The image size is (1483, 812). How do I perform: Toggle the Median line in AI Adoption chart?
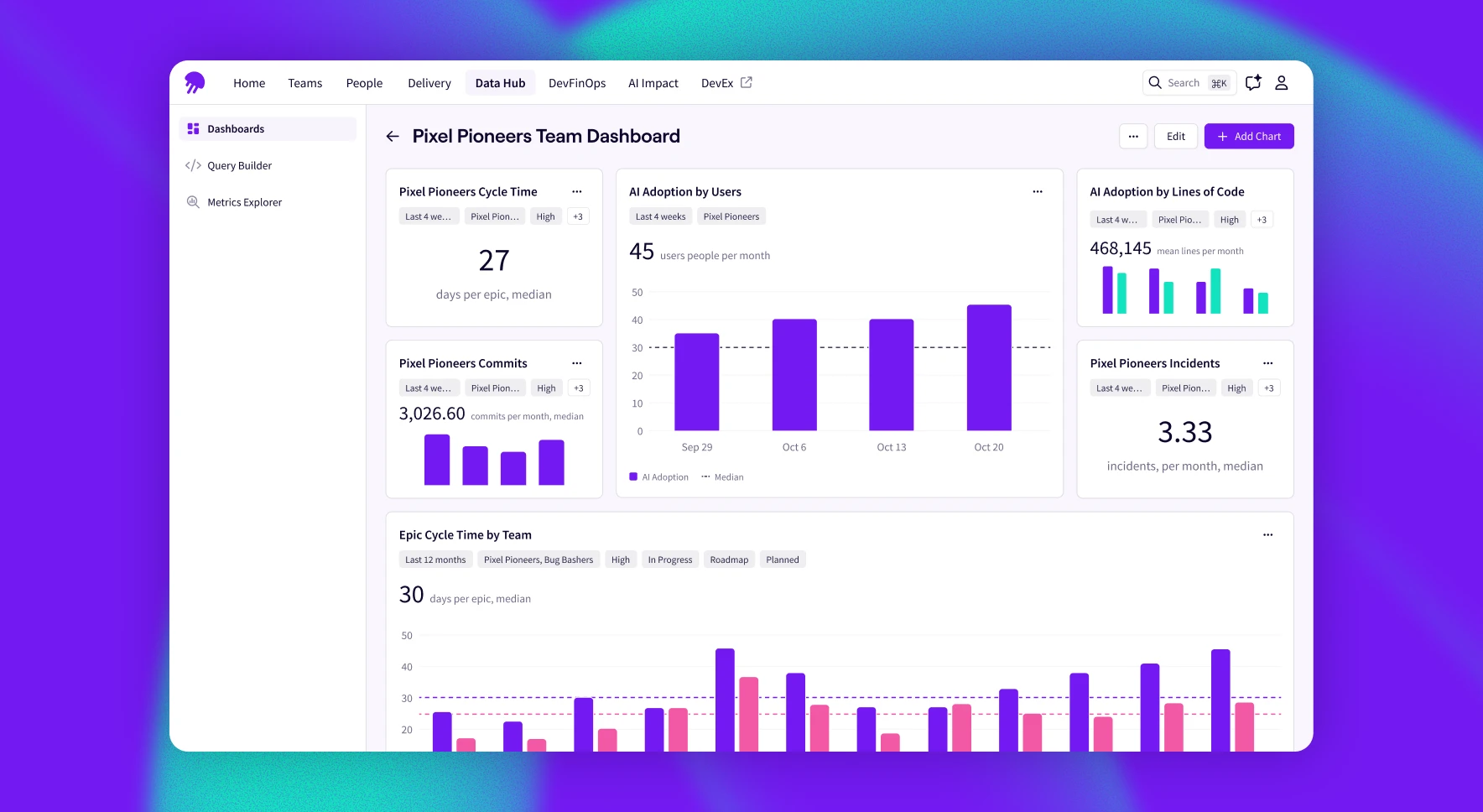722,476
